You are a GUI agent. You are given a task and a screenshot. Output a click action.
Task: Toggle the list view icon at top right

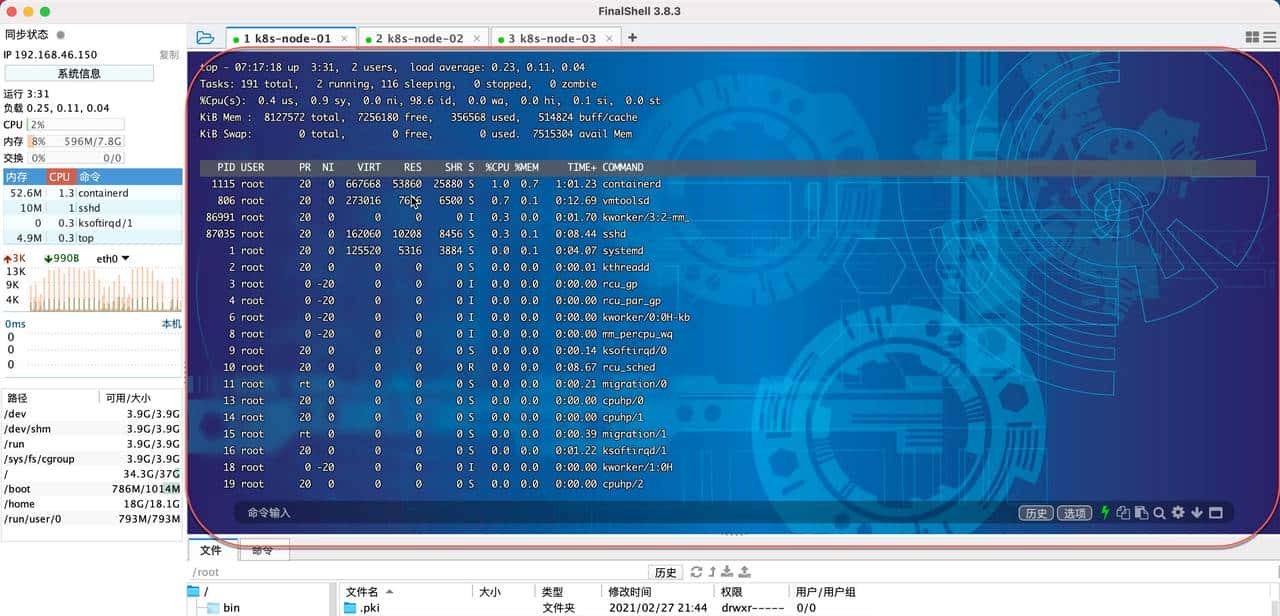tap(1268, 36)
